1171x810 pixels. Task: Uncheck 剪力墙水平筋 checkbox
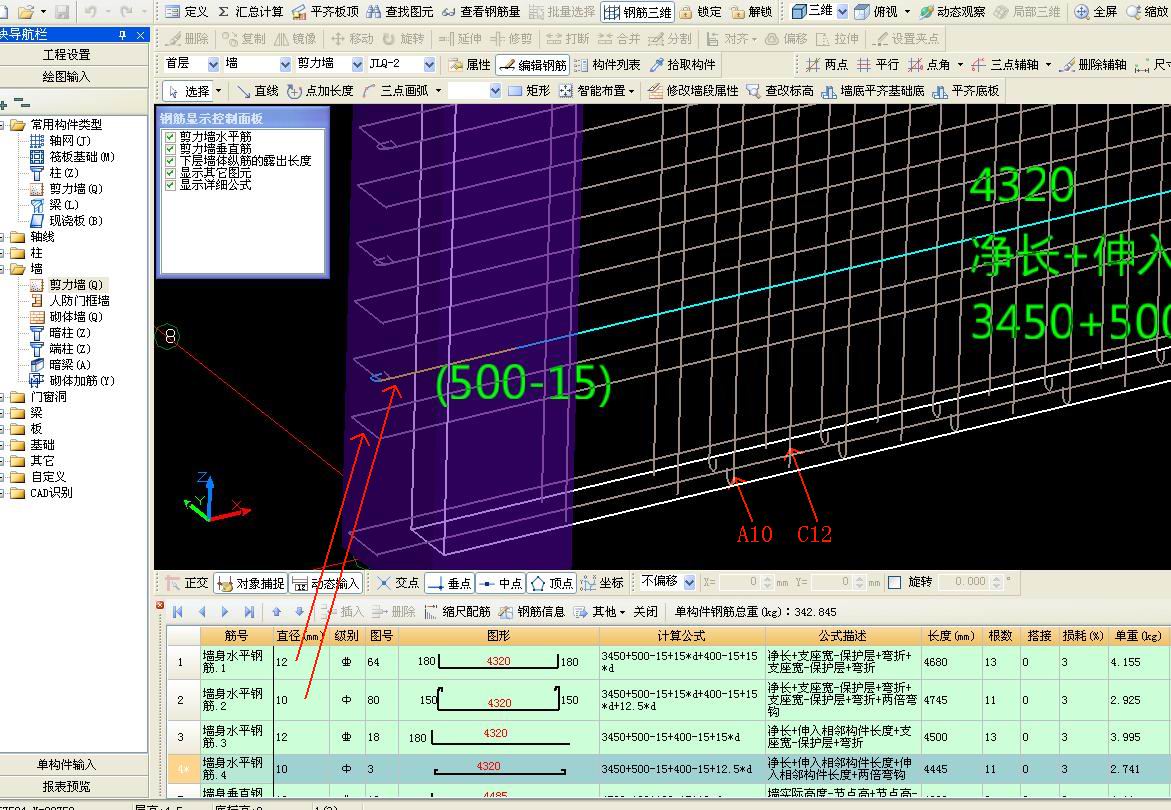pyautogui.click(x=170, y=137)
